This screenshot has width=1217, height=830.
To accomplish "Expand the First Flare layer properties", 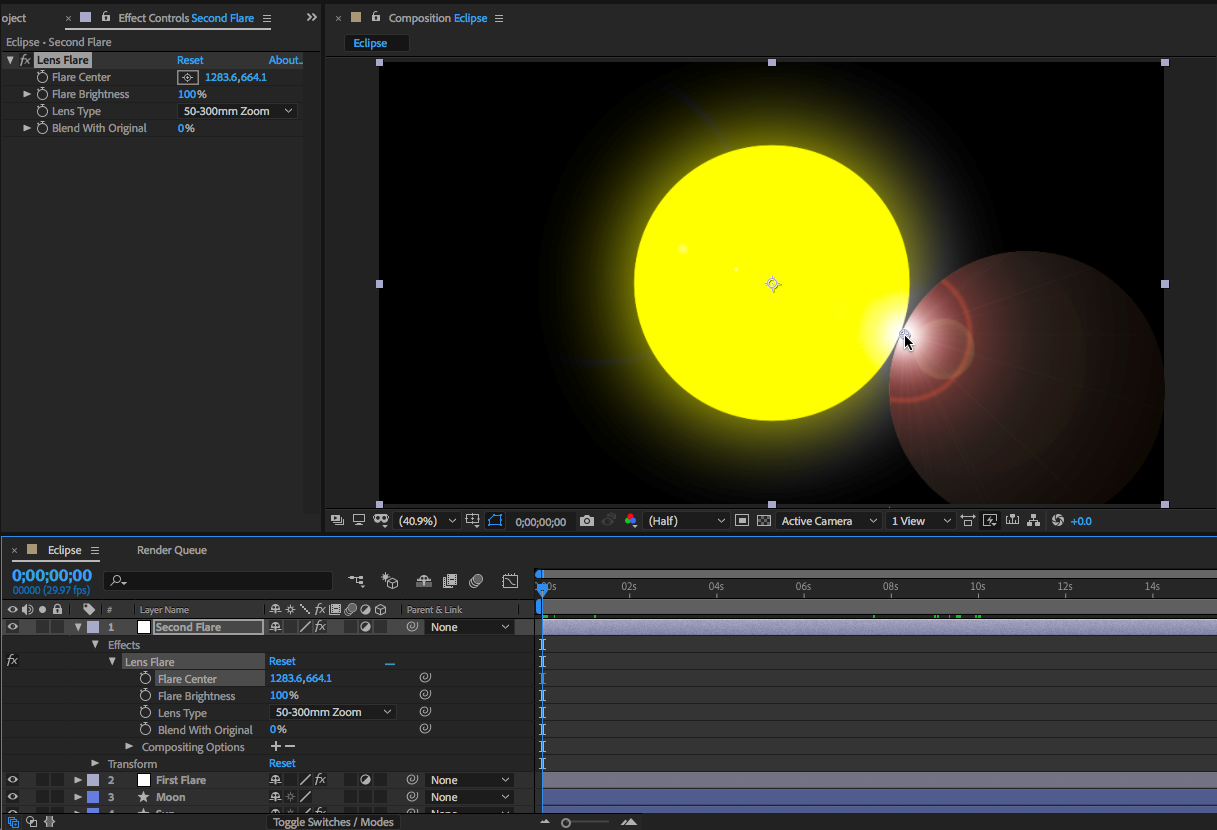I will [x=78, y=780].
